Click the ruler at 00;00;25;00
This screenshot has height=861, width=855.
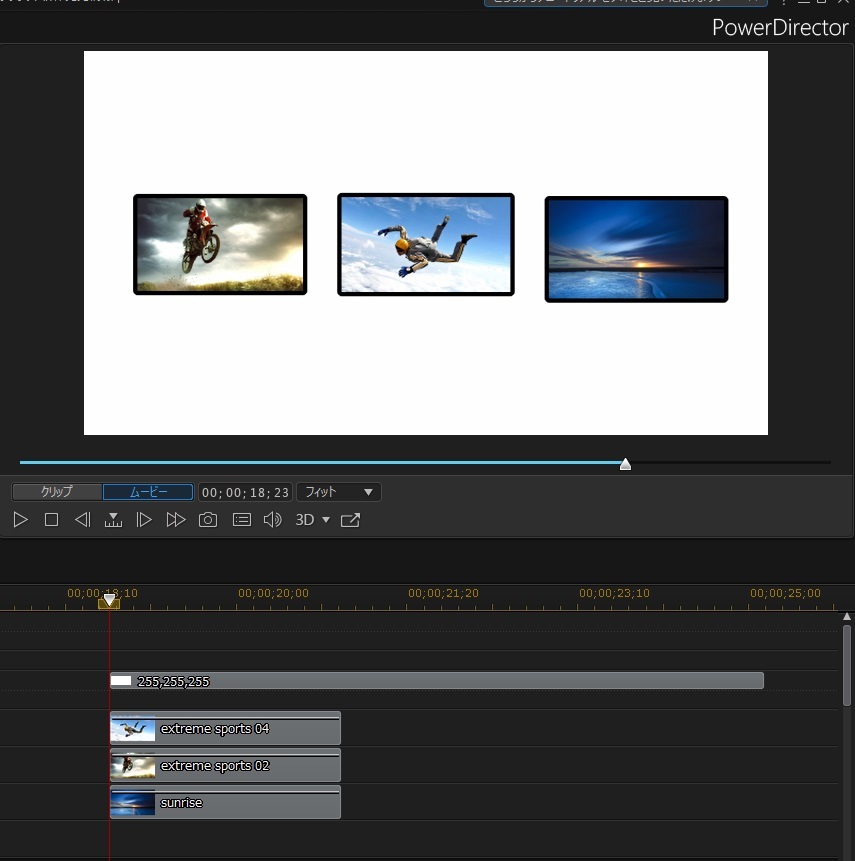785,593
